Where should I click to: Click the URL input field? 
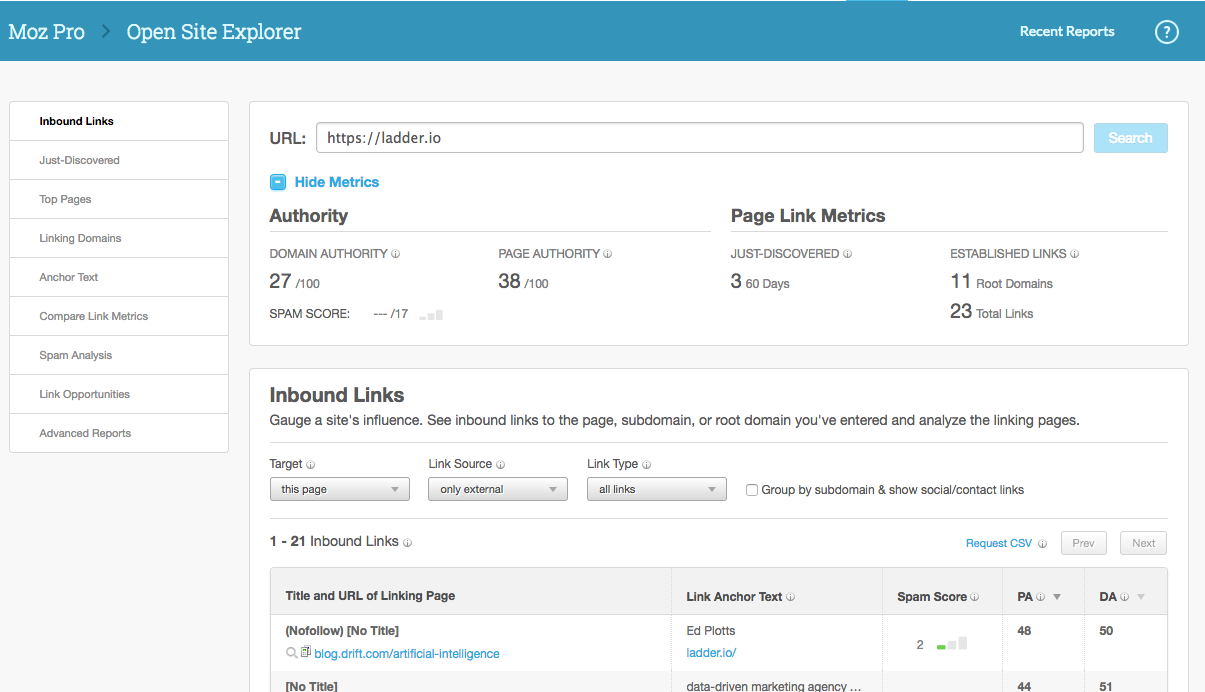click(x=699, y=138)
